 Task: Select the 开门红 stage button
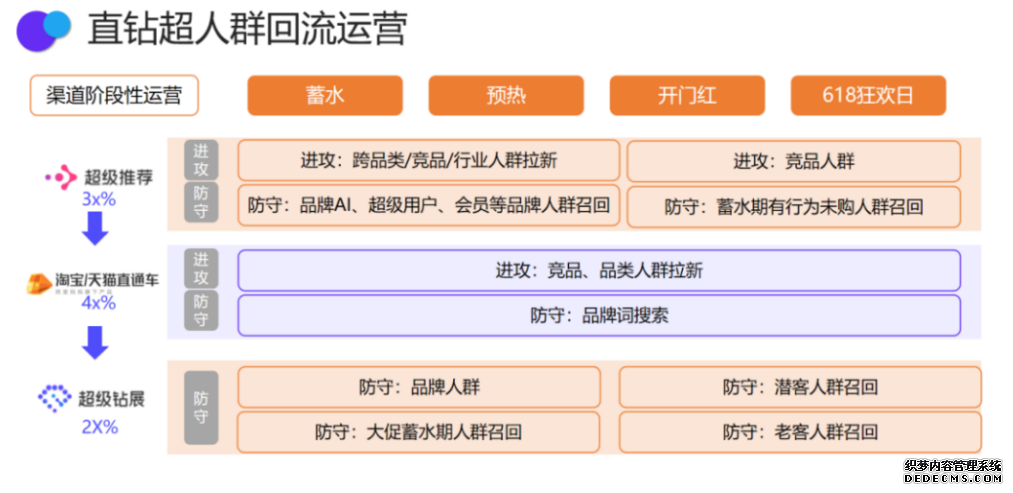(x=687, y=96)
